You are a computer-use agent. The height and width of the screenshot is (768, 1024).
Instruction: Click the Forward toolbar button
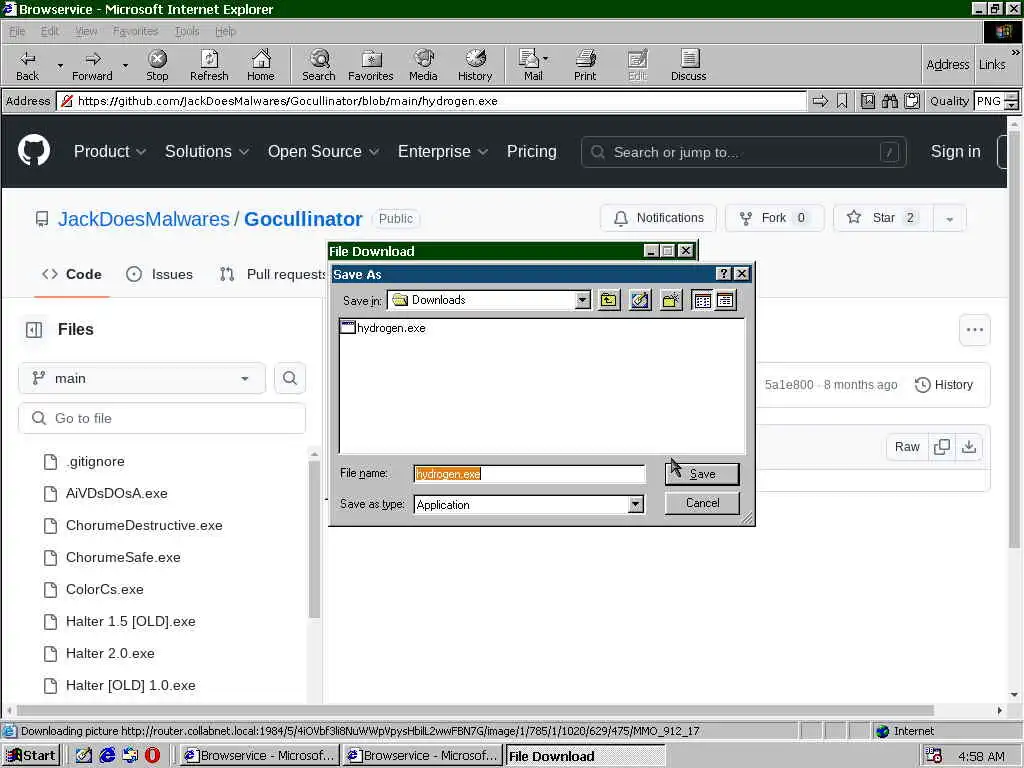pos(92,65)
